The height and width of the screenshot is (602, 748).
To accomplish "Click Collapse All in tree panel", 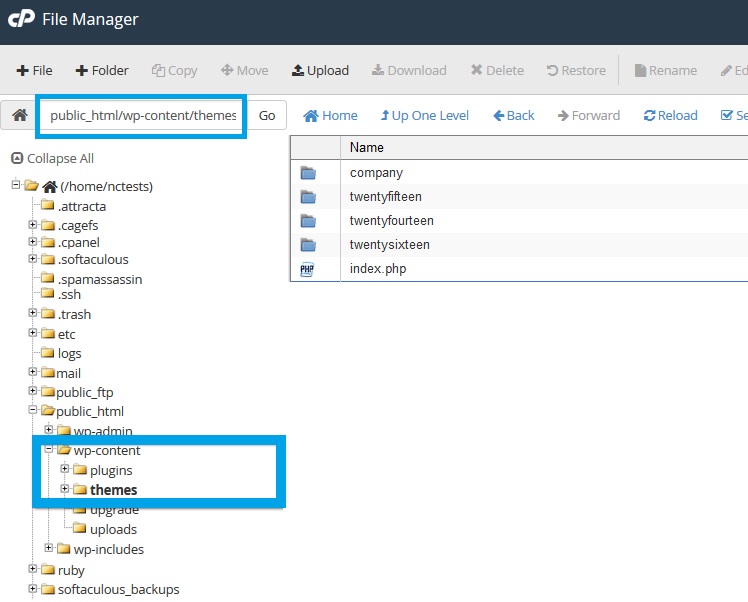I will (52, 158).
